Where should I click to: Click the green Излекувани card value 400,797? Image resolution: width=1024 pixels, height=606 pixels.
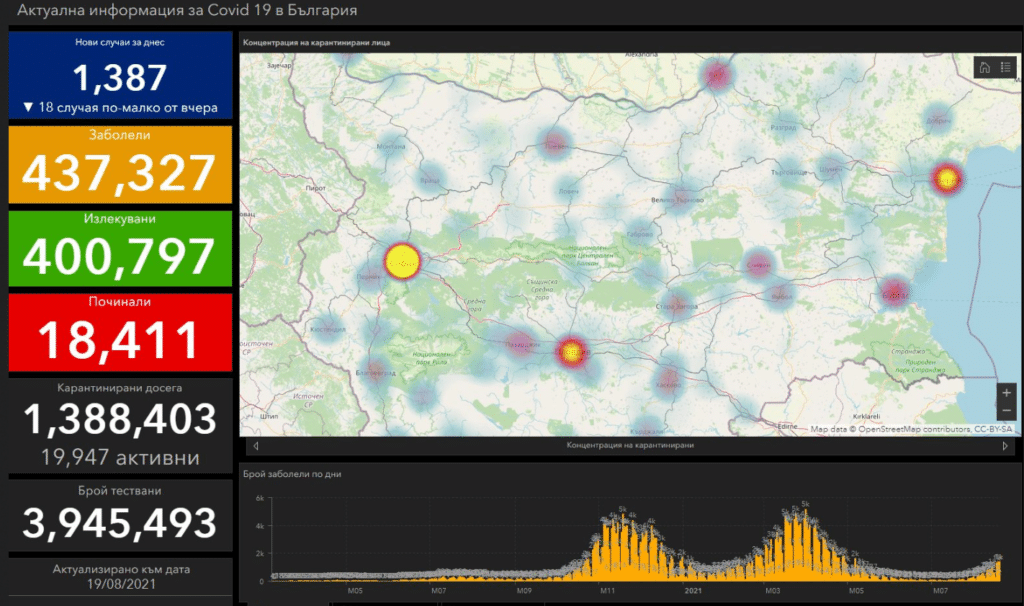[x=120, y=255]
